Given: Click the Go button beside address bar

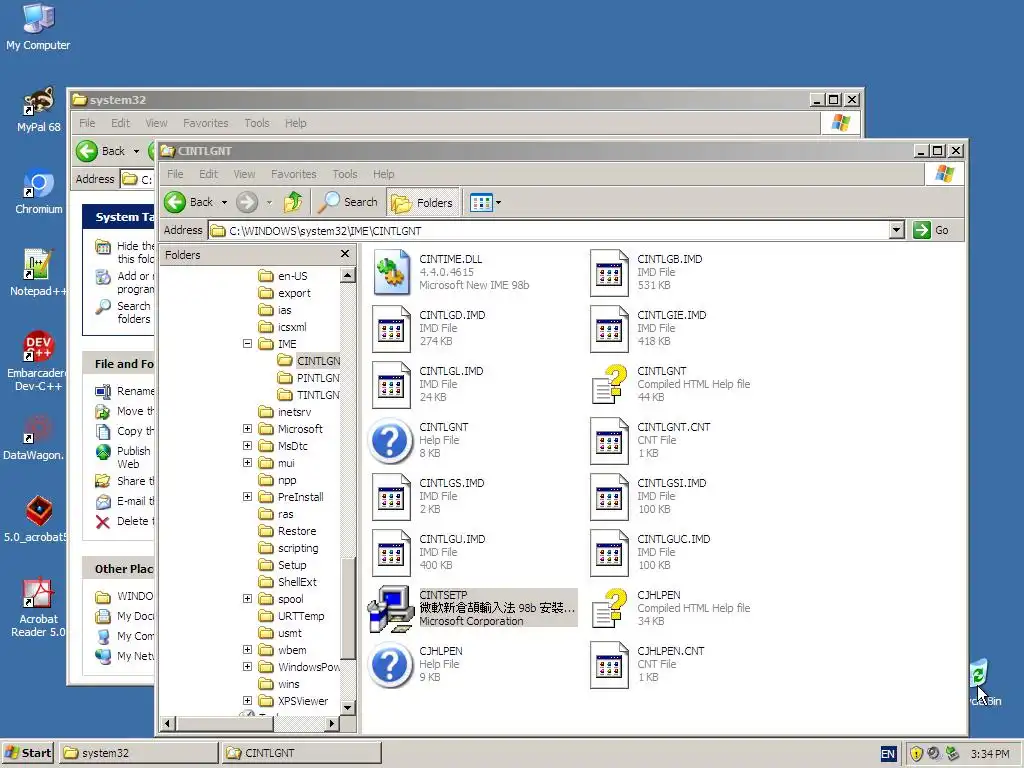Looking at the screenshot, I should (x=931, y=230).
